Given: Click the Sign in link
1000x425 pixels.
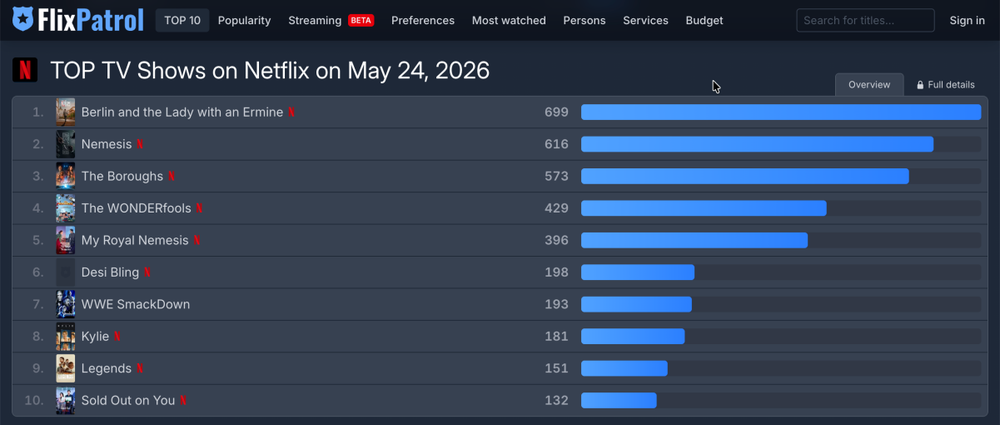Looking at the screenshot, I should click(967, 20).
